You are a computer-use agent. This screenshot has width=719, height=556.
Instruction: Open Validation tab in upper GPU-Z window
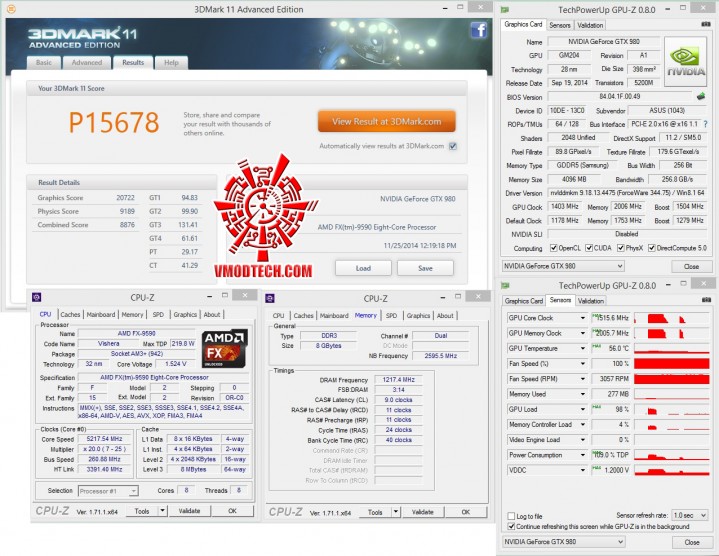pyautogui.click(x=590, y=25)
